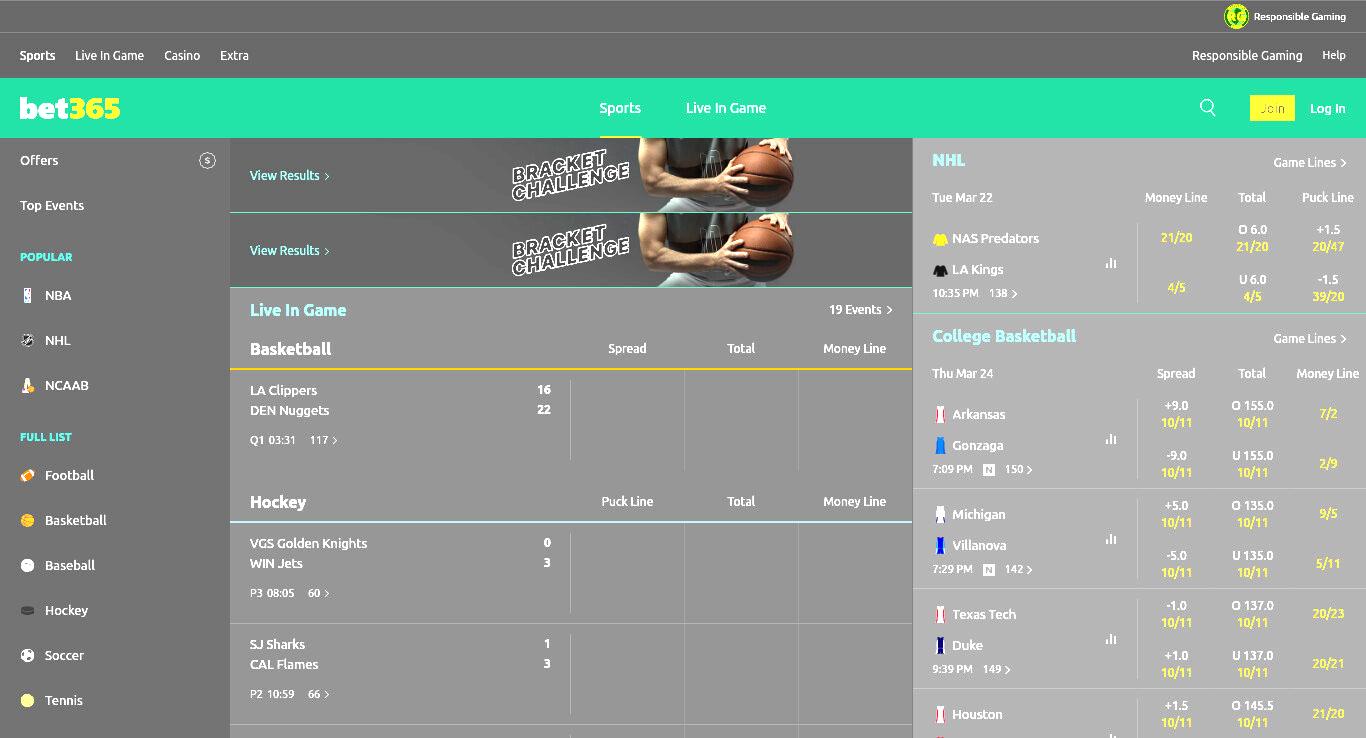
Task: Bet Duke money line 20/21
Action: (1327, 663)
